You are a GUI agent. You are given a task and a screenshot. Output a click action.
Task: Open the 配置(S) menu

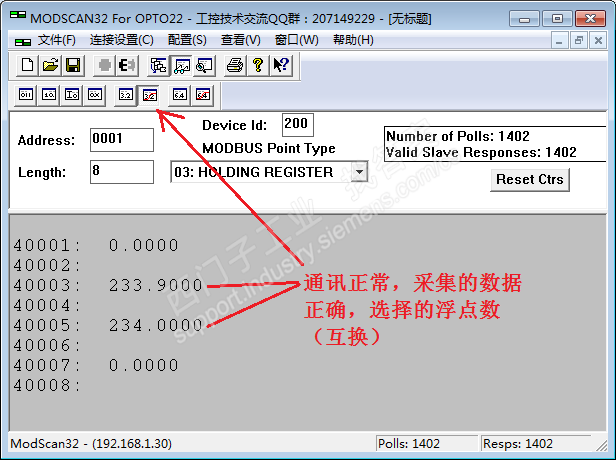click(x=187, y=40)
